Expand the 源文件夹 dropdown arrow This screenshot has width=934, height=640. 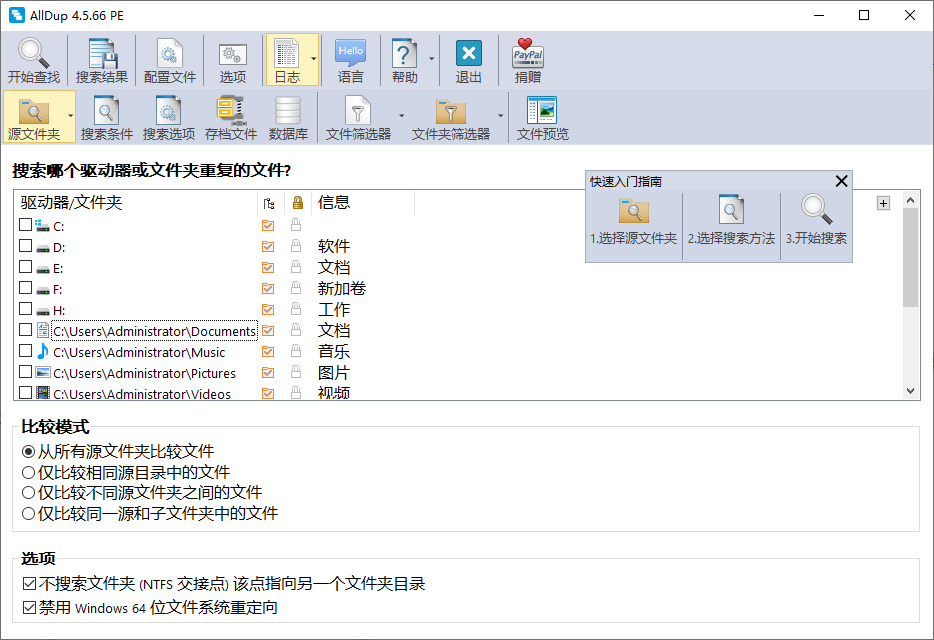tap(70, 116)
